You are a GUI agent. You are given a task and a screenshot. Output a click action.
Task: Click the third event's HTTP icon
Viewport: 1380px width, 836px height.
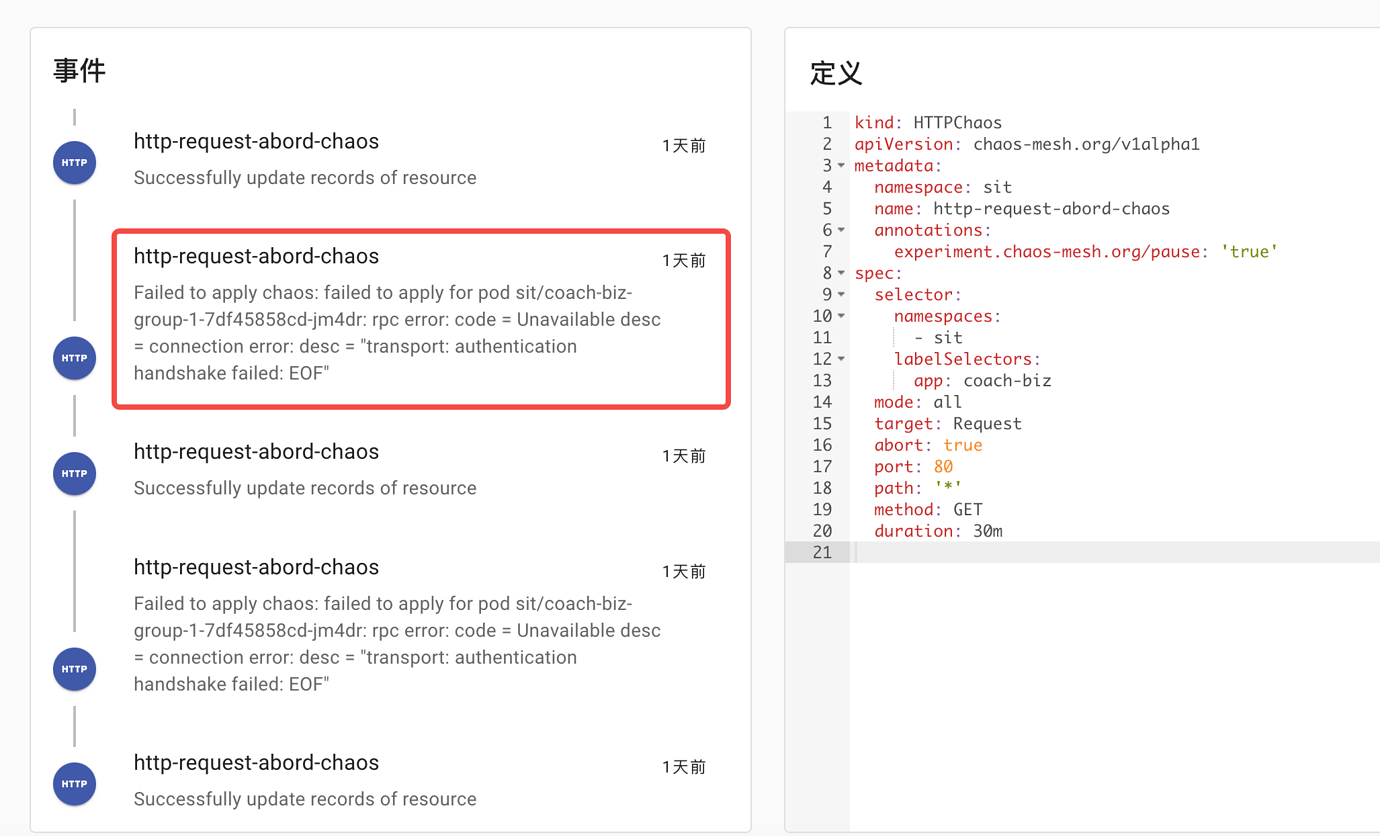[x=74, y=474]
